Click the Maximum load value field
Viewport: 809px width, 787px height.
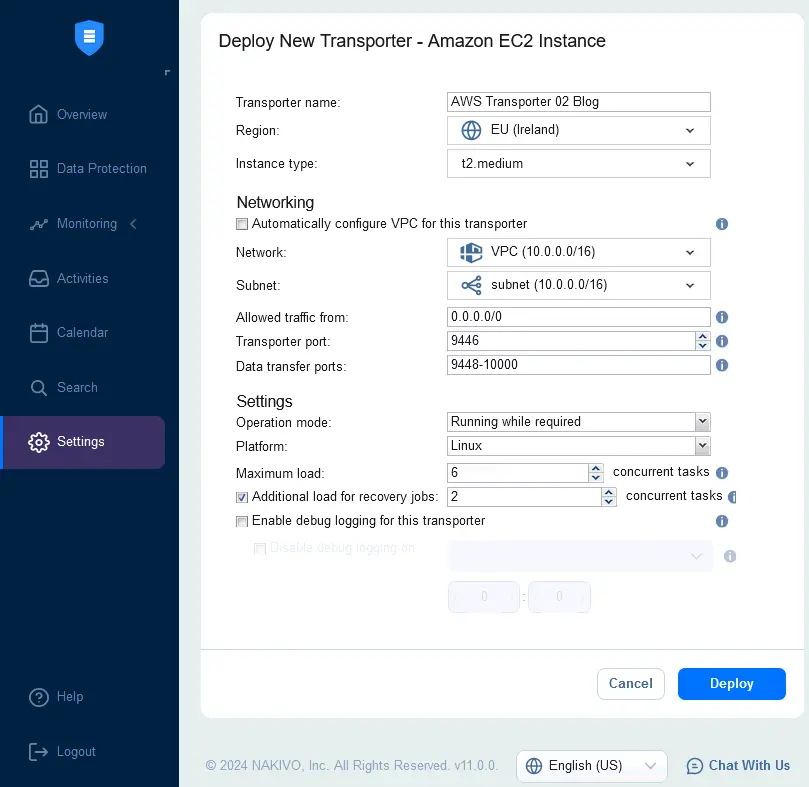point(517,473)
